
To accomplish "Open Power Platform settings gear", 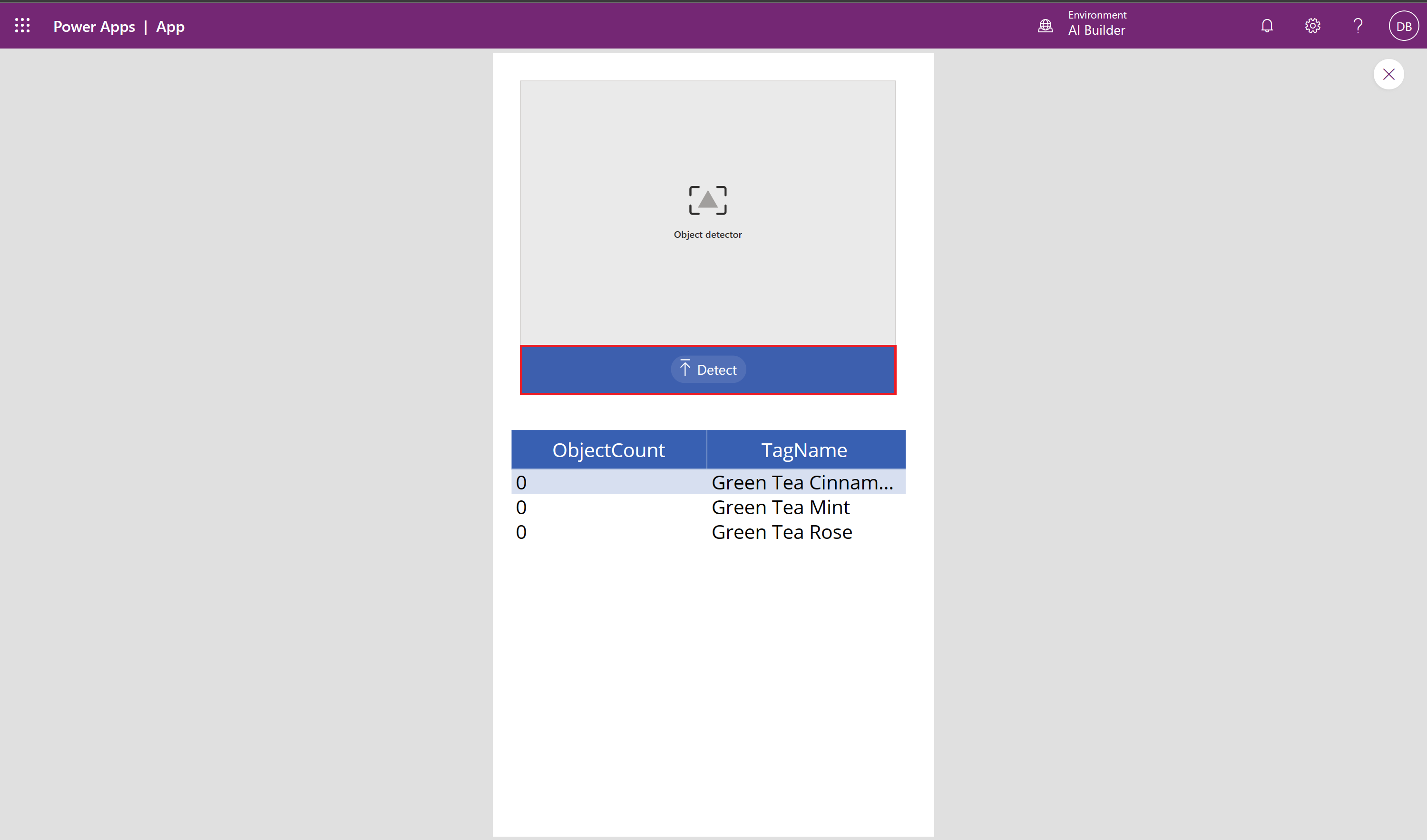I will coord(1312,26).
